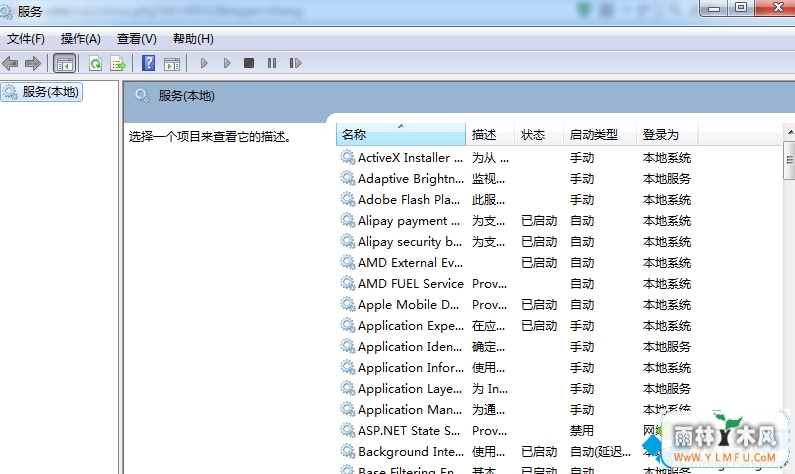This screenshot has height=474, width=795.
Task: Sort by the 名称 column header
Action: [401, 134]
